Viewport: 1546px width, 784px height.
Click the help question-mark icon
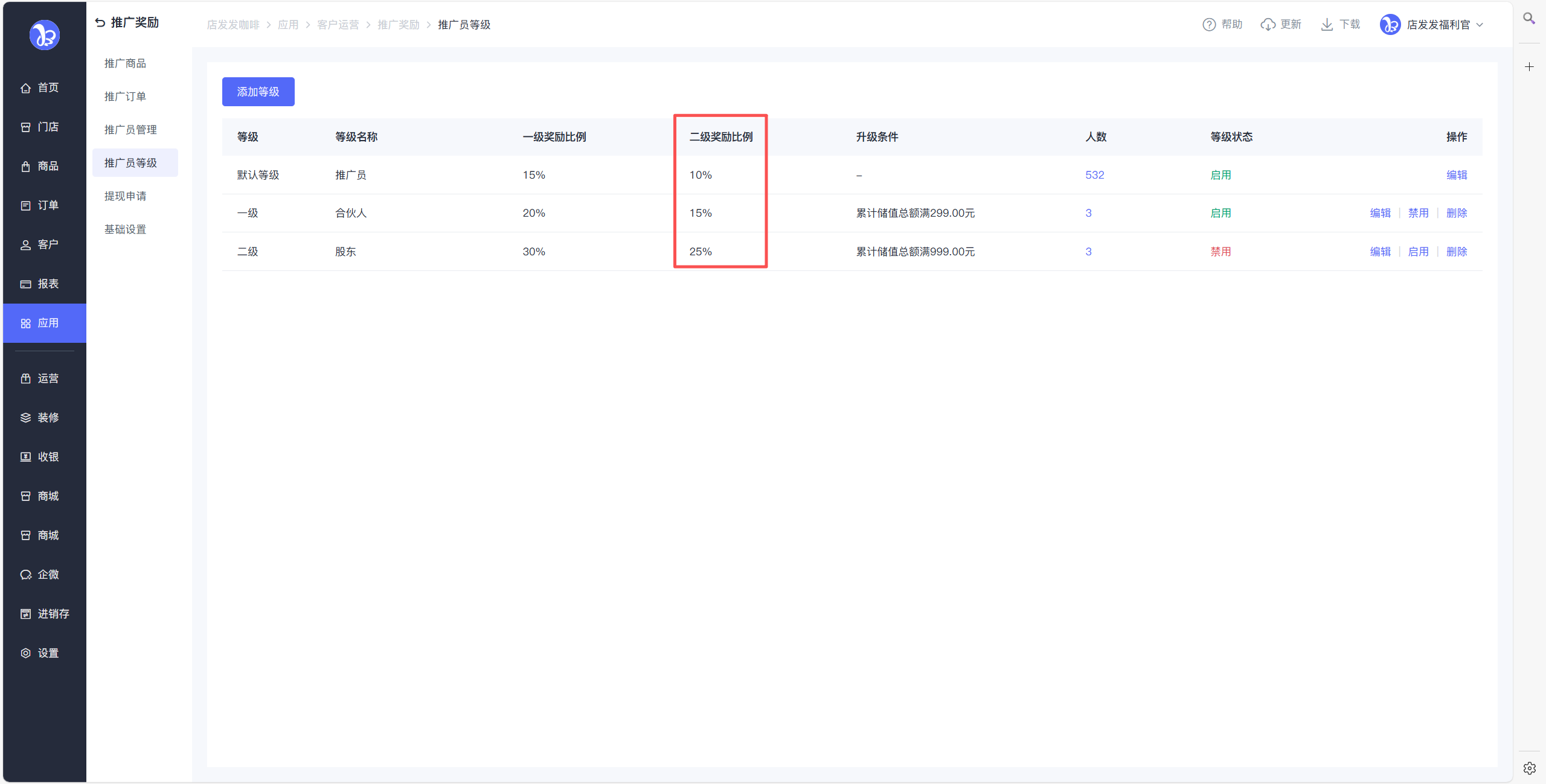coord(1208,25)
